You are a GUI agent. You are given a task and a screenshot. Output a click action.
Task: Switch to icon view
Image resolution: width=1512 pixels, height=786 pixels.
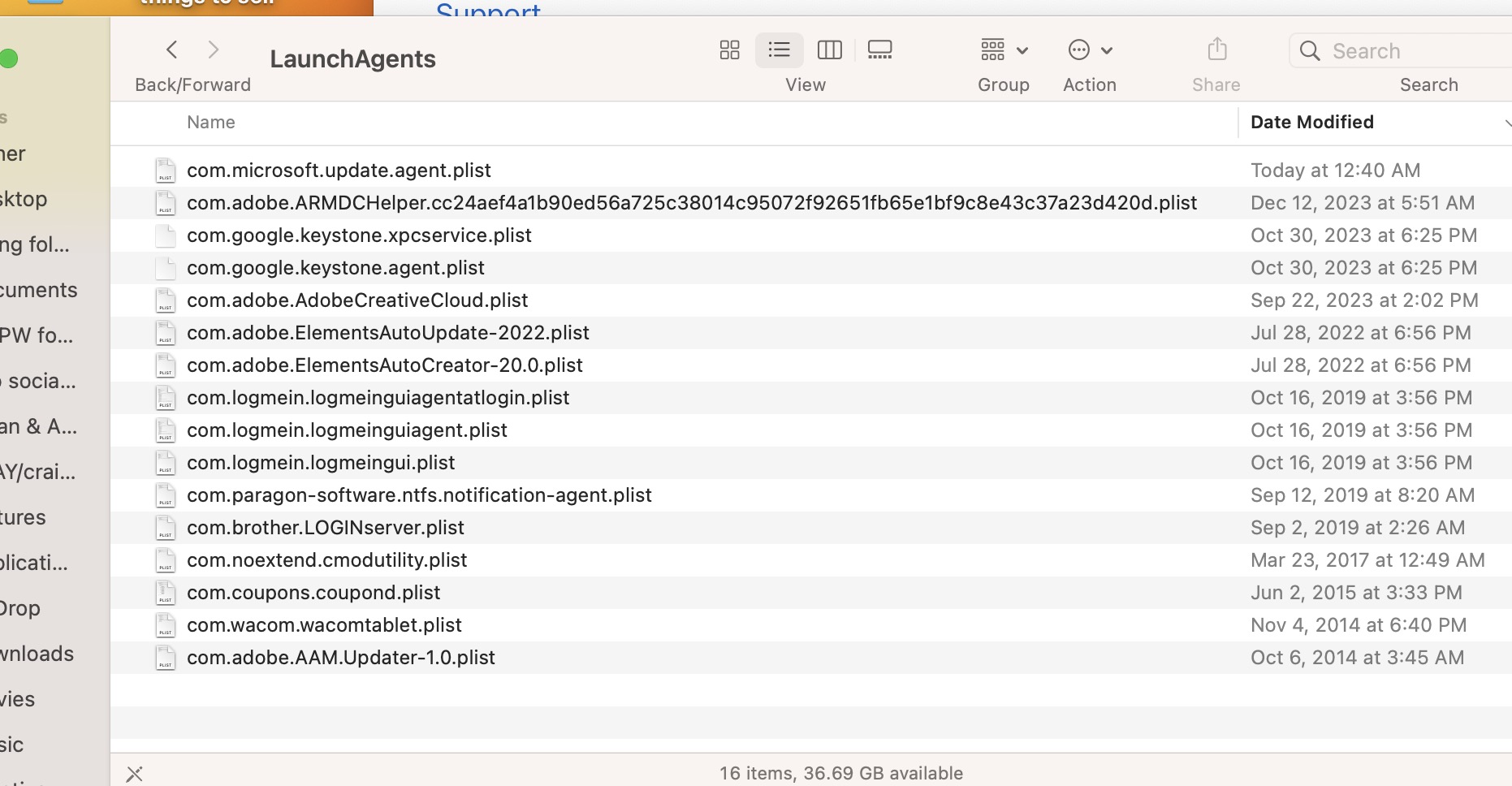pos(729,50)
